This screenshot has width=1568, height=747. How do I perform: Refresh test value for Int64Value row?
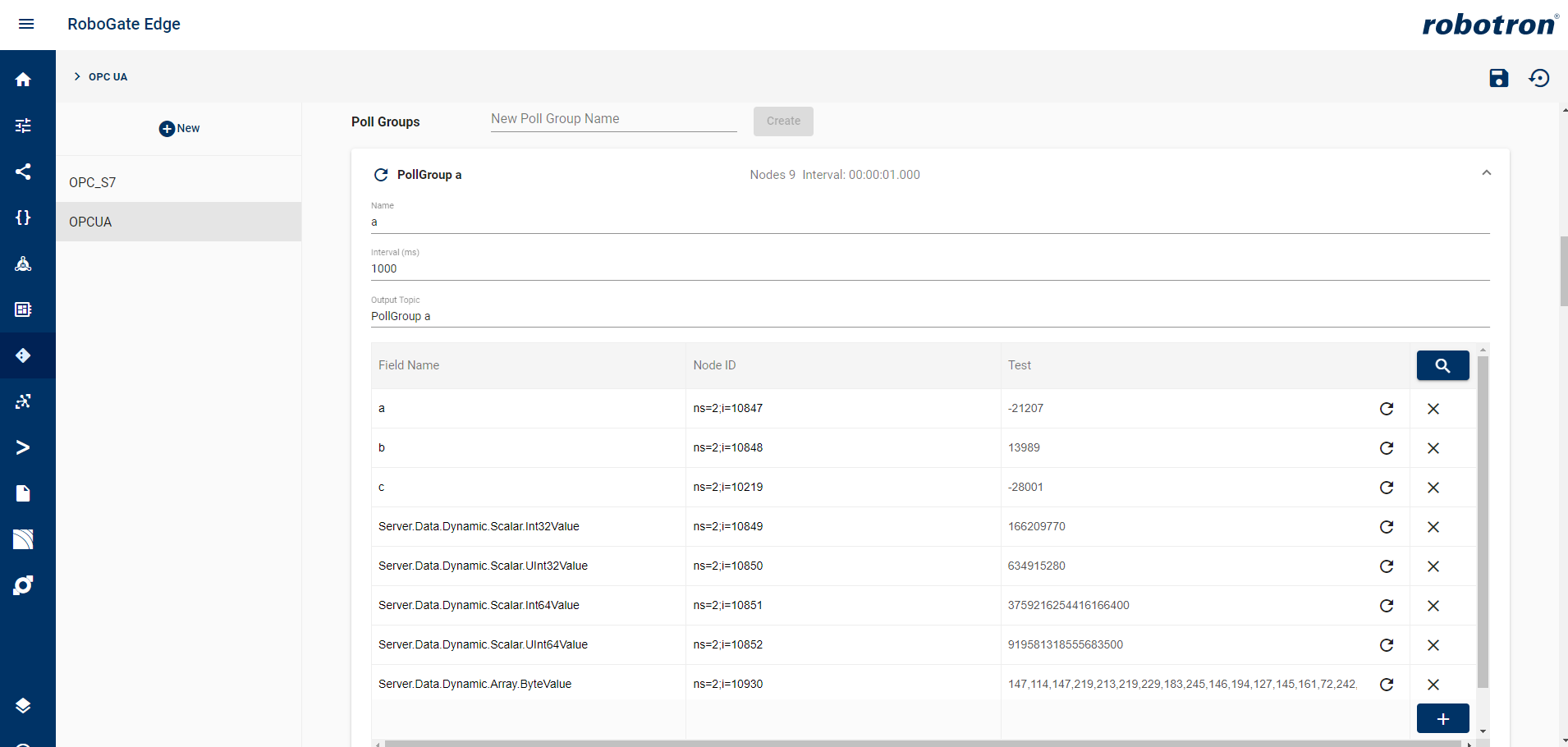click(1387, 606)
